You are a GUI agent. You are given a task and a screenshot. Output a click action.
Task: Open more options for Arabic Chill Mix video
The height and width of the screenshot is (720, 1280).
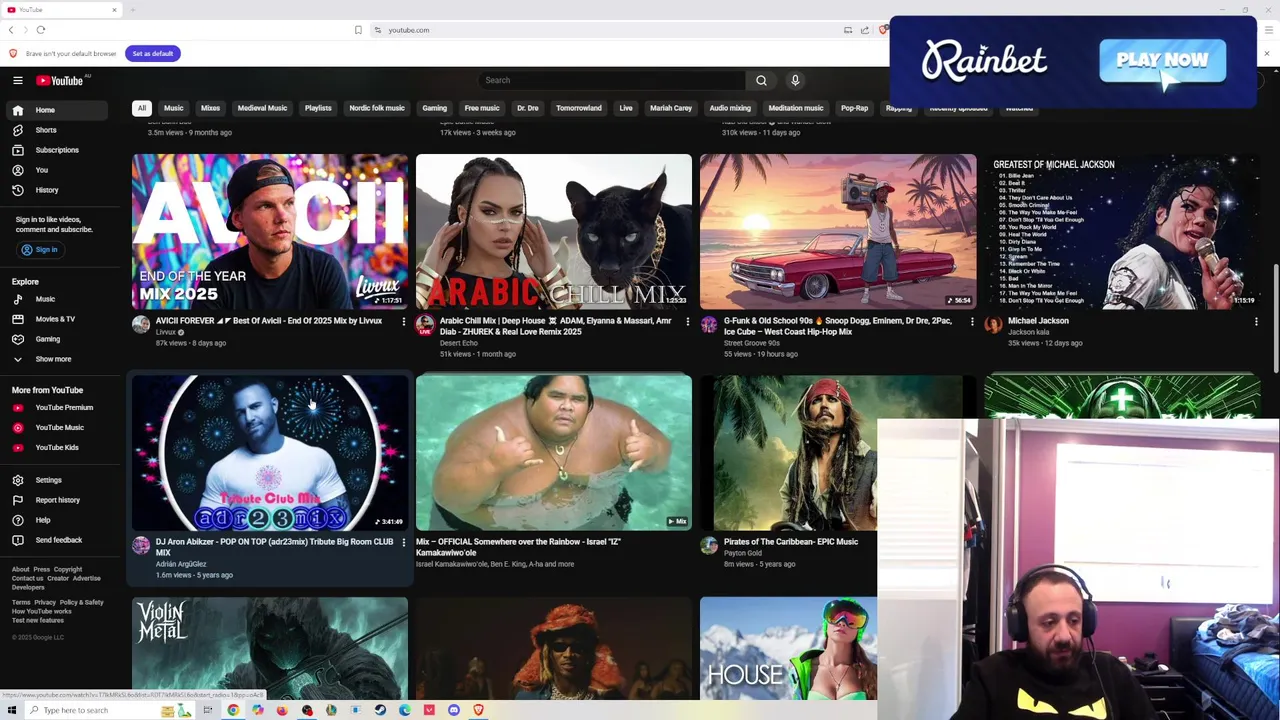tap(688, 322)
